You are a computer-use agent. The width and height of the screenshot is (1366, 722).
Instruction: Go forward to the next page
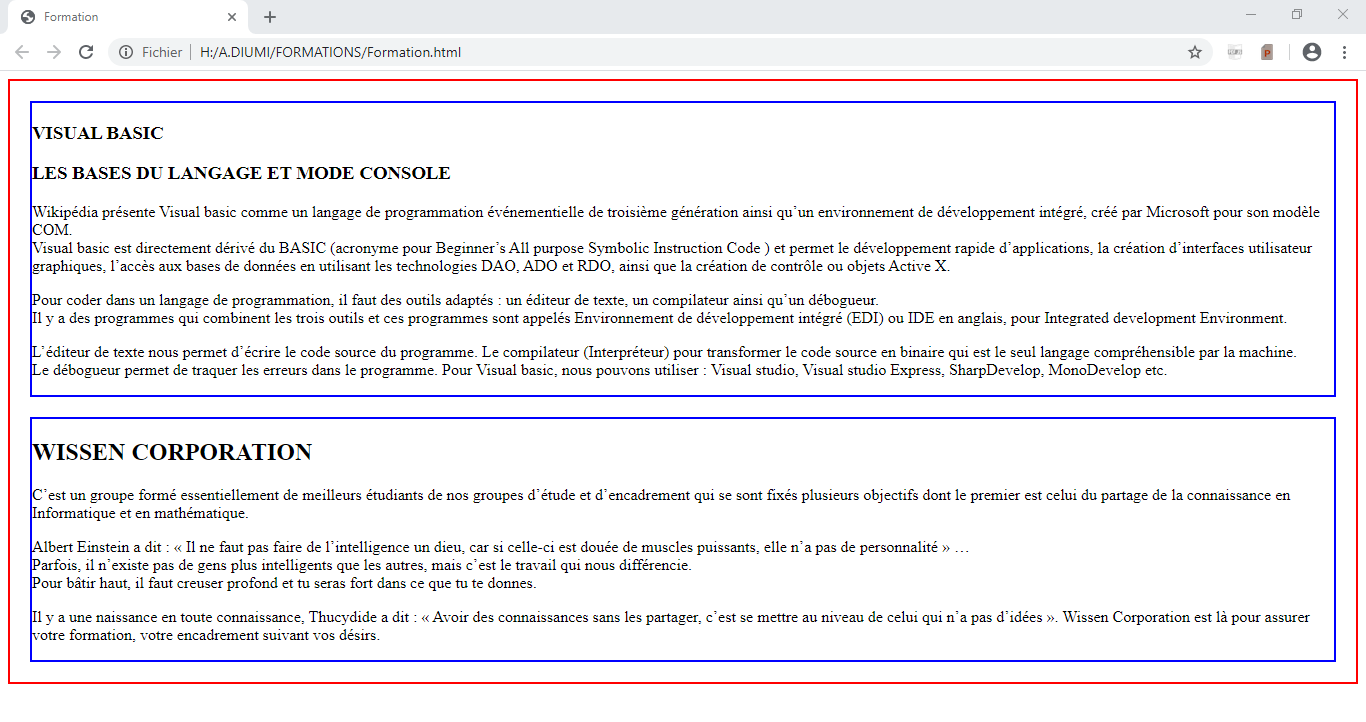coord(54,52)
